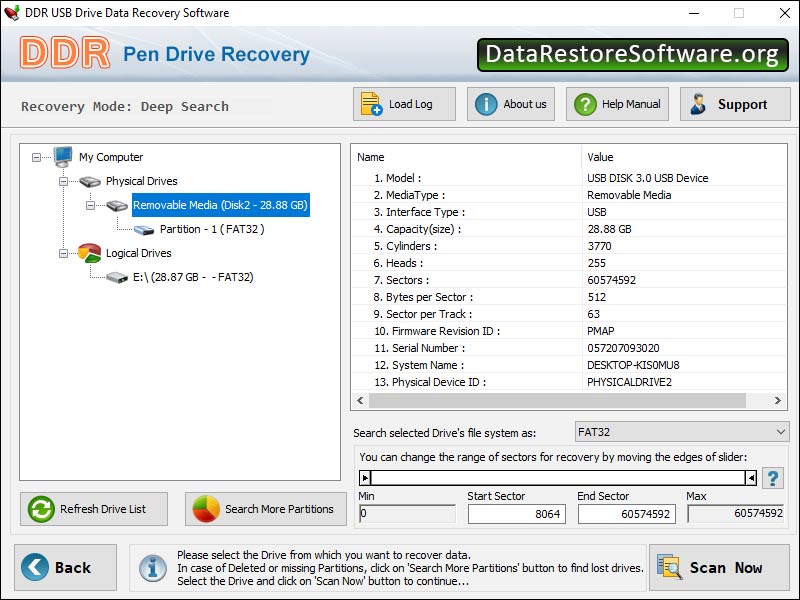800x600 pixels.
Task: Select the Logical Drives label
Action: [x=138, y=253]
